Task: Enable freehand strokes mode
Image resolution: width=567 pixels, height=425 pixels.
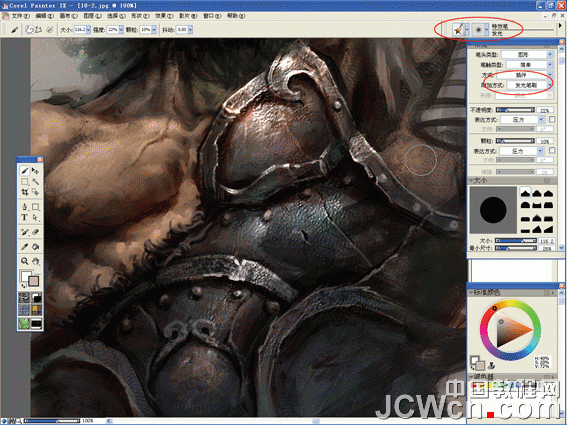Action: click(x=29, y=30)
